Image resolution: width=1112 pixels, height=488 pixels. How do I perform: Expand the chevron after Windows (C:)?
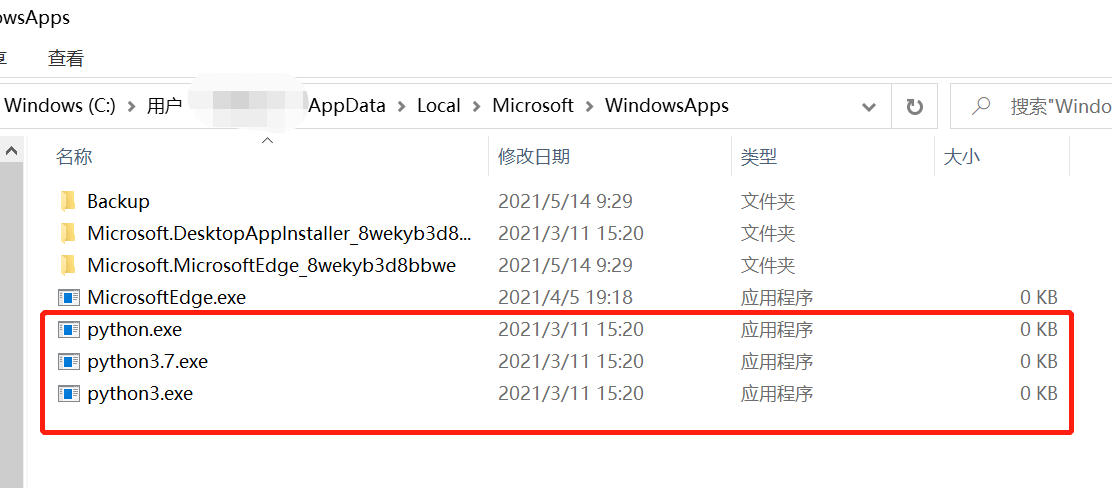[x=131, y=106]
